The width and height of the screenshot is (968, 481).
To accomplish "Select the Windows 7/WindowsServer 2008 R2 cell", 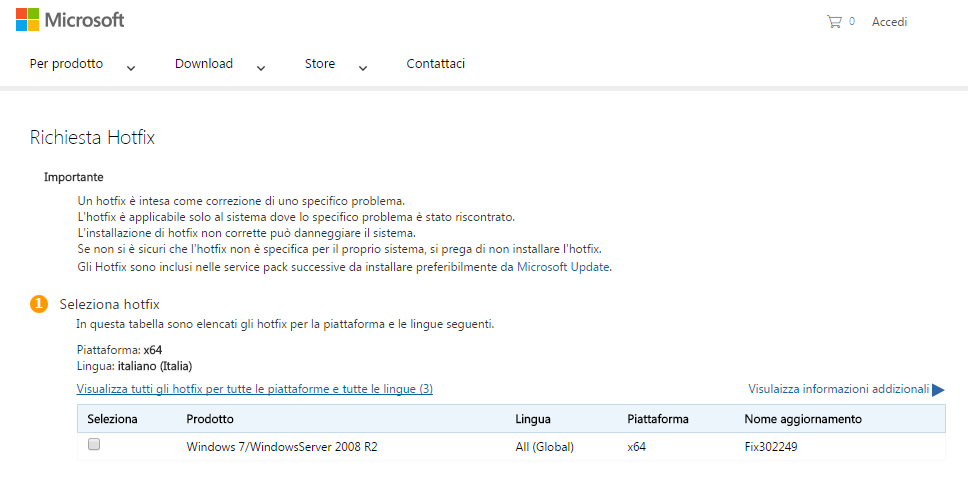I will (x=282, y=447).
